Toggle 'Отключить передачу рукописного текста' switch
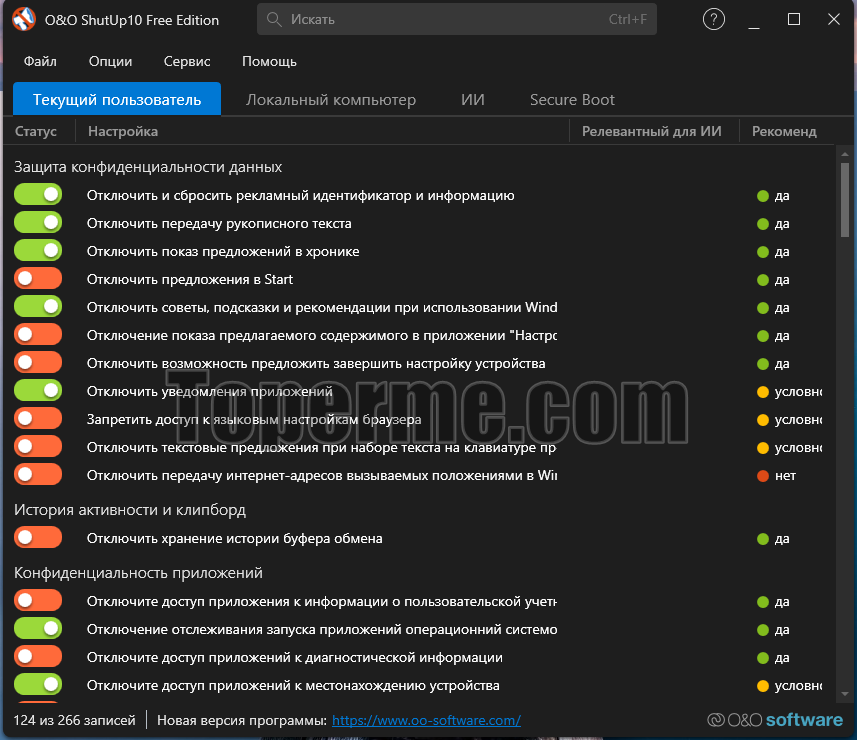Image resolution: width=857 pixels, height=740 pixels. (38, 222)
